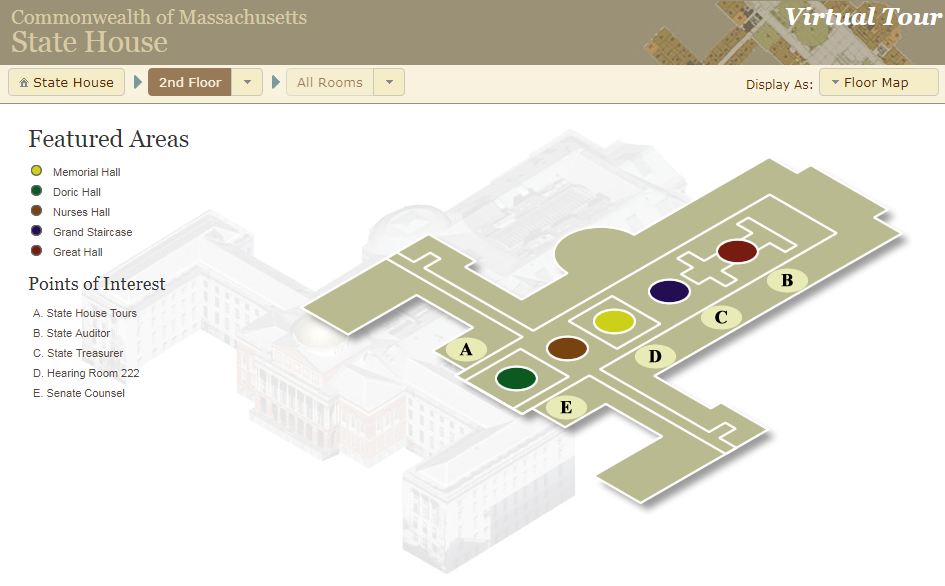Select the 2nd Floor breadcrumb button
Screen dimensions: 945x586
[190, 82]
